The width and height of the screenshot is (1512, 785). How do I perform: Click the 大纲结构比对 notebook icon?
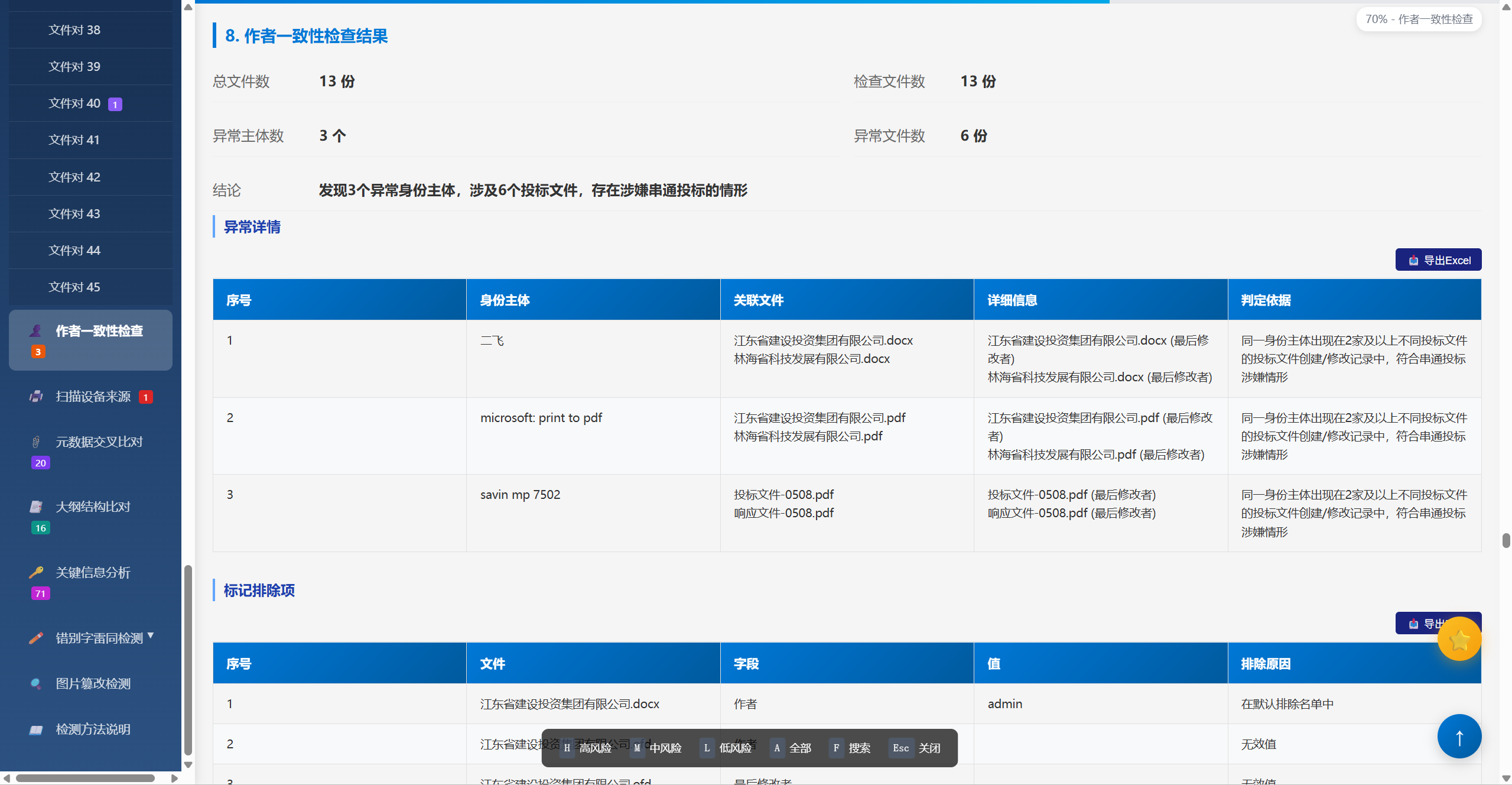[36, 507]
